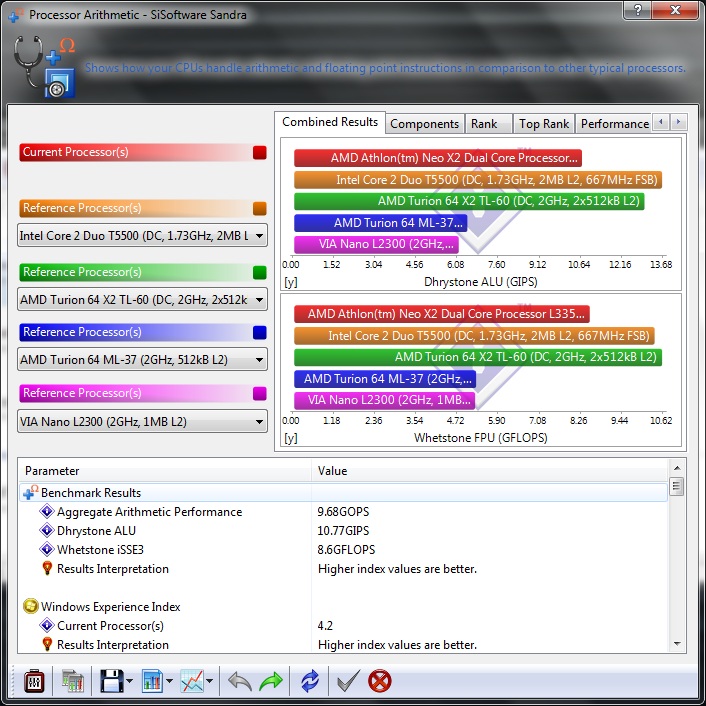The width and height of the screenshot is (706, 706).
Task: Click the red AMD Athlon Neo X2 Dhrystone bar
Action: [x=438, y=158]
